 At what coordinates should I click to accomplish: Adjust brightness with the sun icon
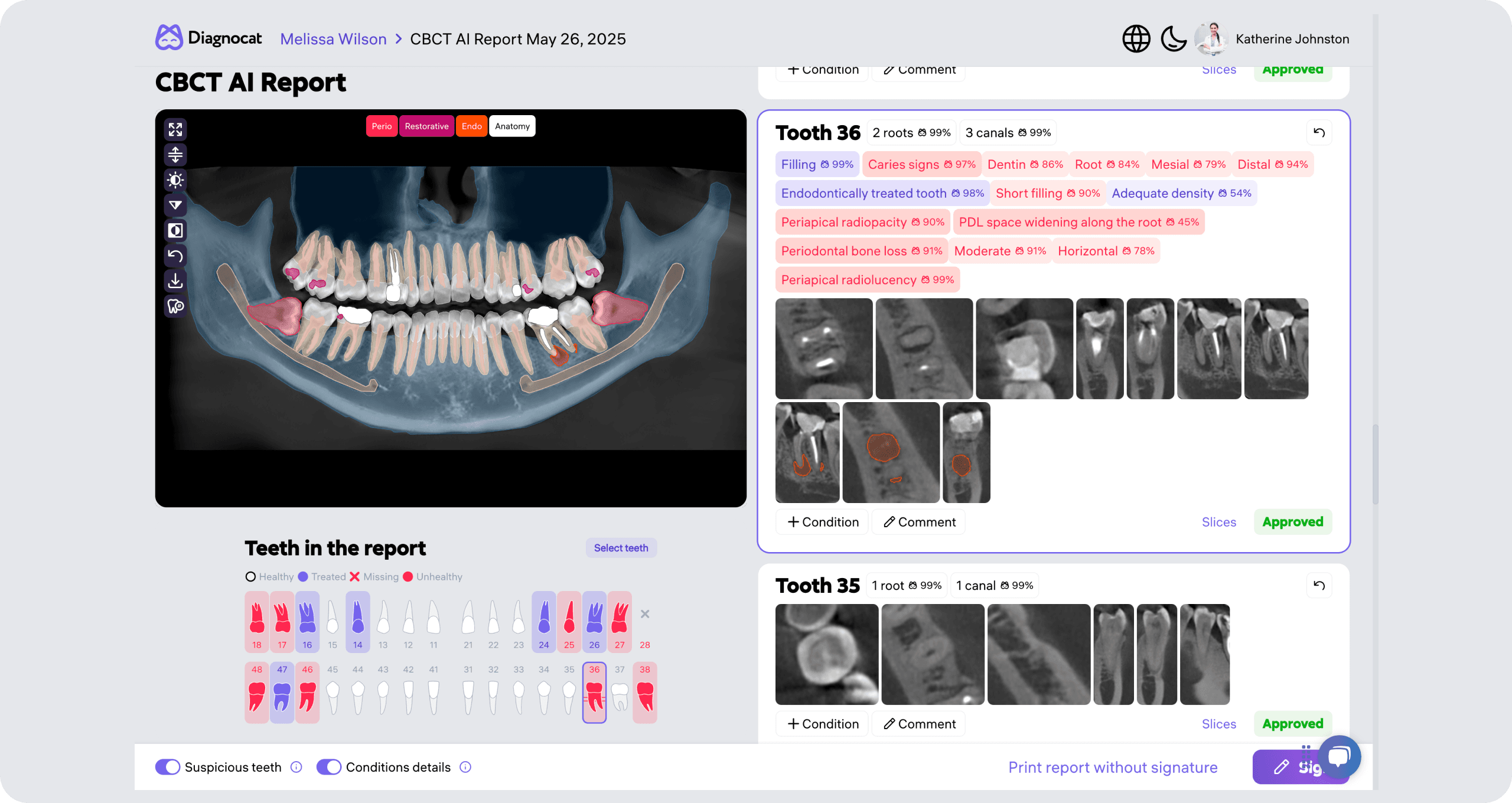175,180
